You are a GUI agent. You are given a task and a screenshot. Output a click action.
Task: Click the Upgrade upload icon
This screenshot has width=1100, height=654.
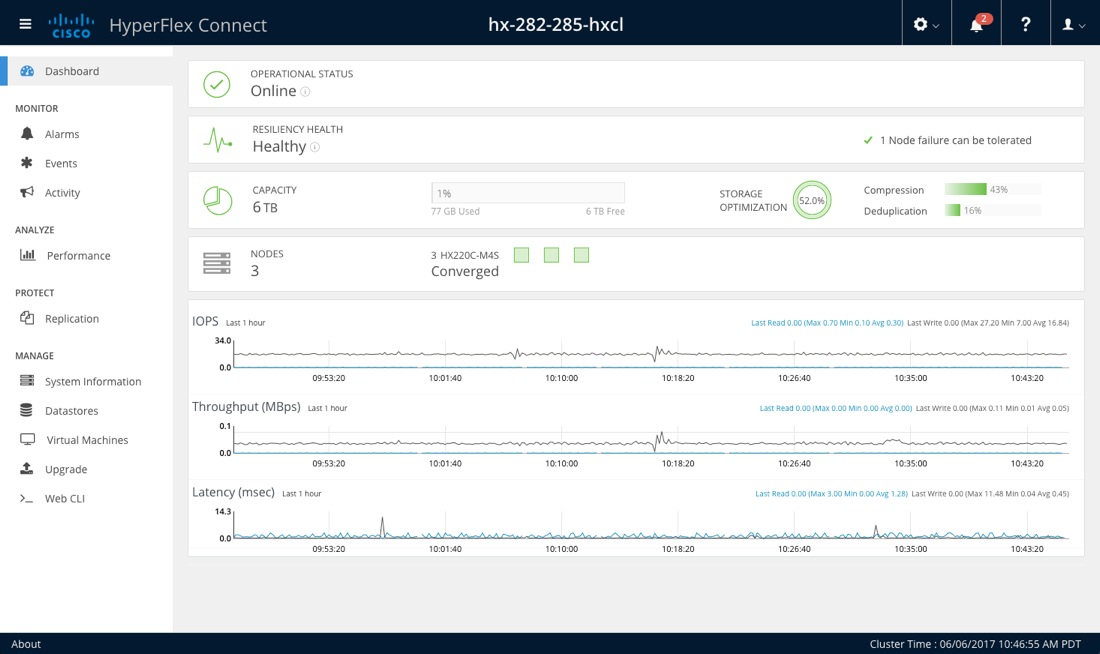(27, 468)
